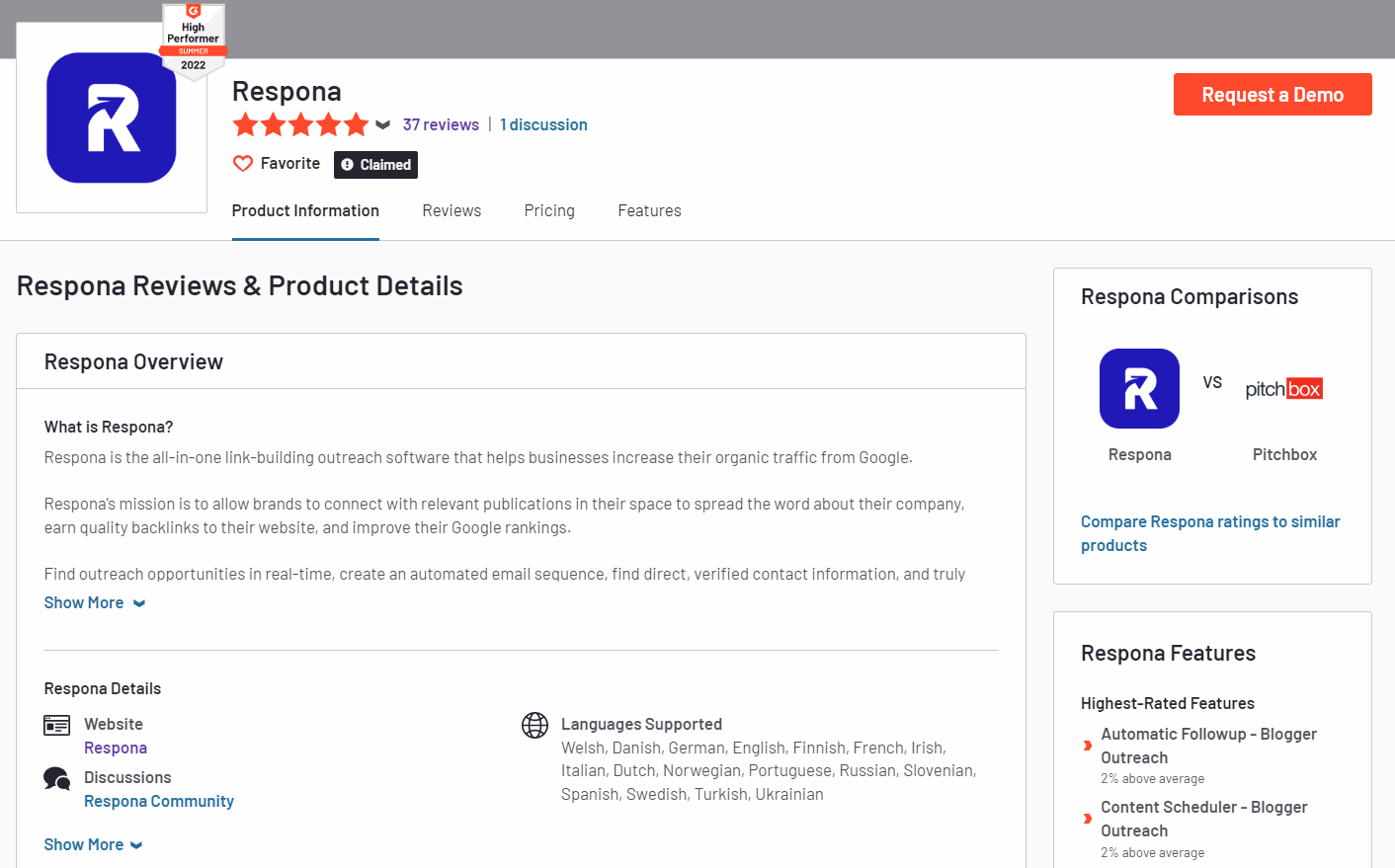Click the High Performer Summer 2022 badge
This screenshot has width=1395, height=868.
194,40
